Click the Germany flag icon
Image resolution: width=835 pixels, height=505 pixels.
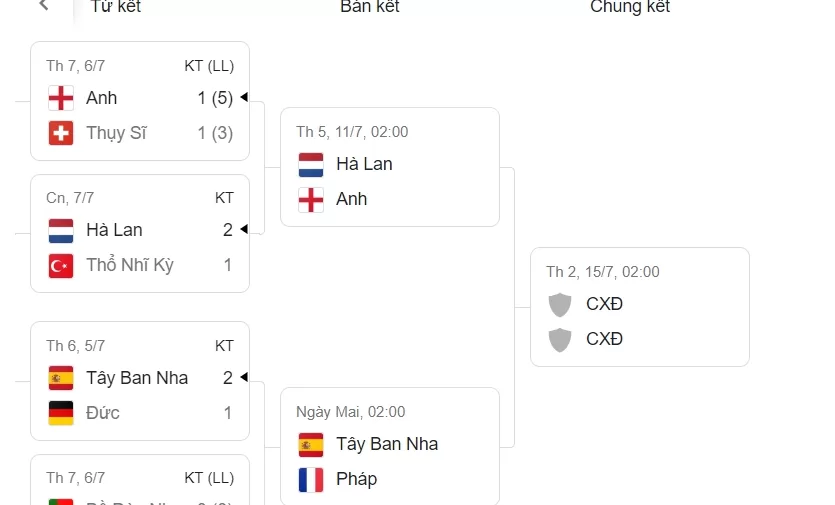(x=61, y=413)
